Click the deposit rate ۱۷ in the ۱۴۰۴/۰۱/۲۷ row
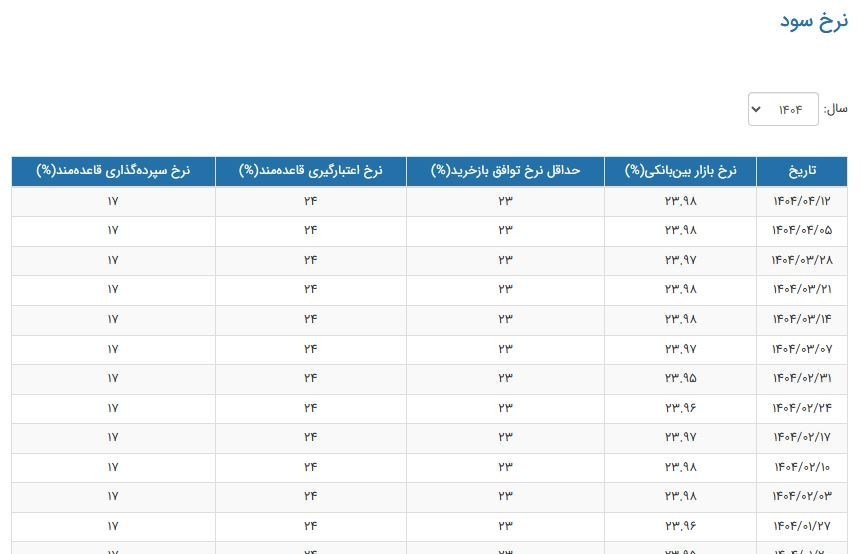The height and width of the screenshot is (554, 863). [x=113, y=526]
